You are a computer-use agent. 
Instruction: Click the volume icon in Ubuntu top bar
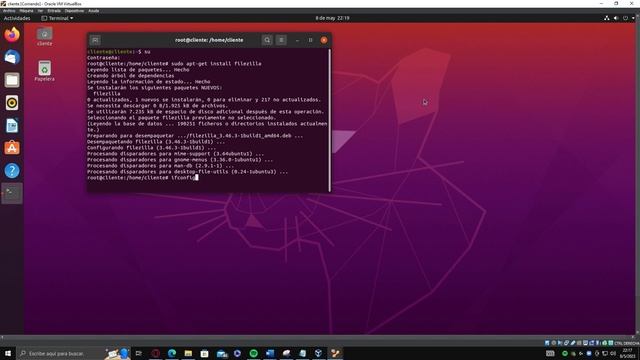pyautogui.click(x=616, y=18)
